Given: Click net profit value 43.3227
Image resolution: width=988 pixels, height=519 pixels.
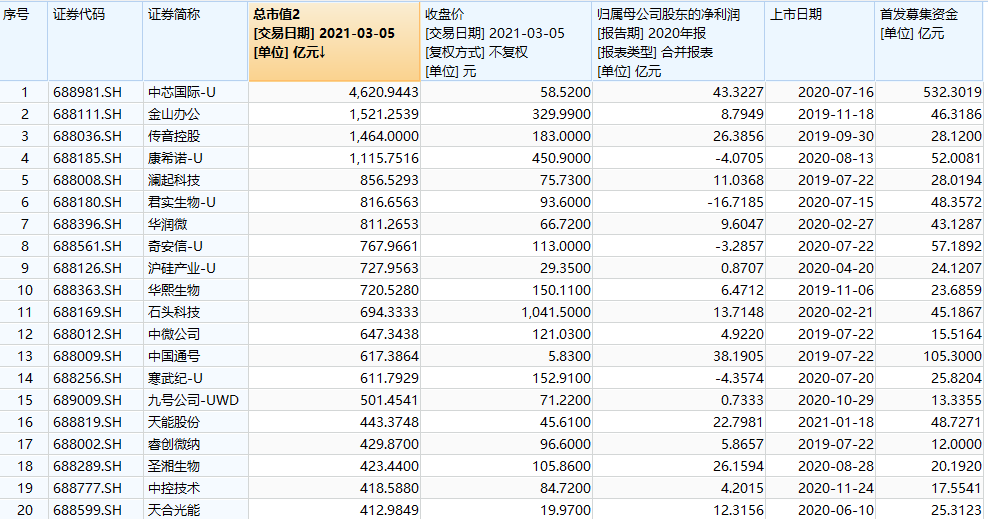Looking at the screenshot, I should click(x=738, y=92).
